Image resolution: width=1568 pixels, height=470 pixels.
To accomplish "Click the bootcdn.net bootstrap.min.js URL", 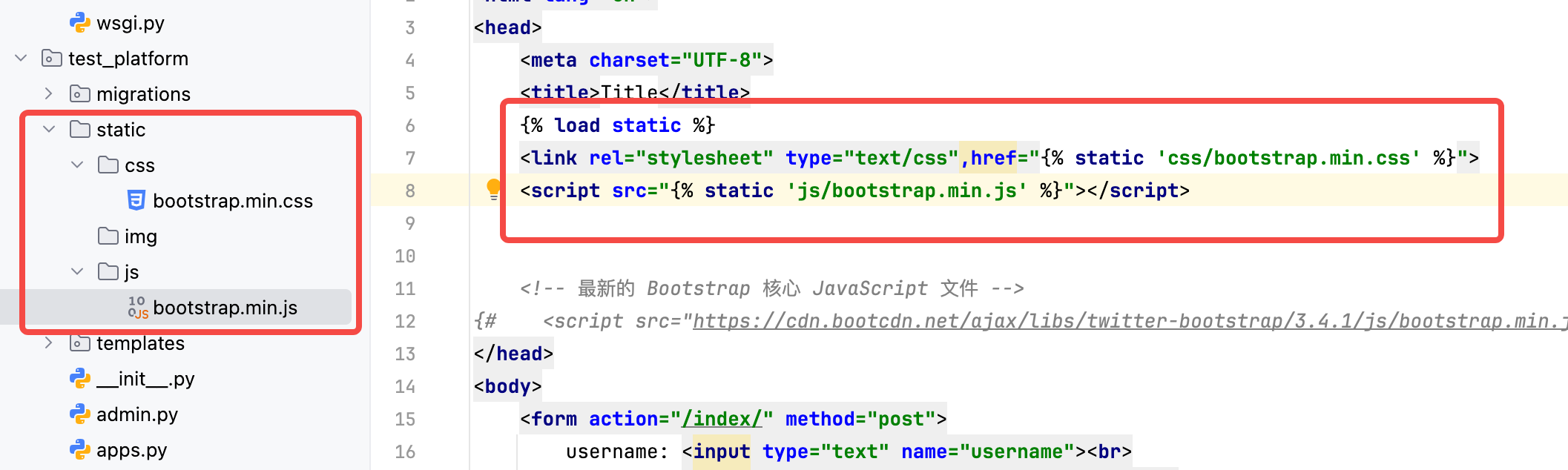I will click(x=1130, y=321).
